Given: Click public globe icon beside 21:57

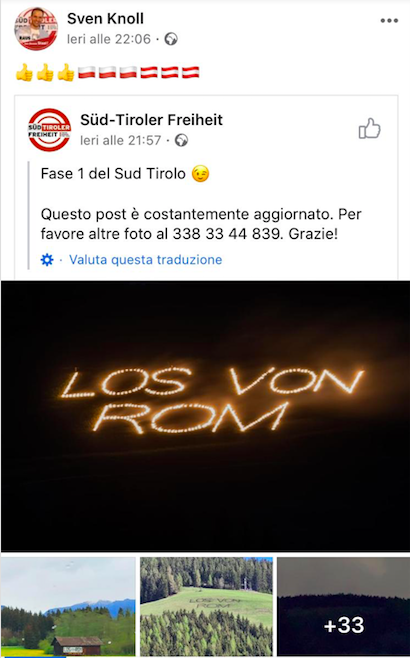Looking at the screenshot, I should click(181, 140).
